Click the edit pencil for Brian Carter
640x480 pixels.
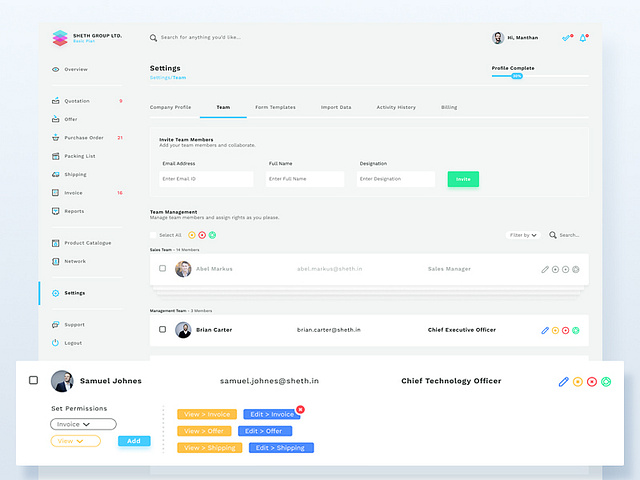tap(545, 330)
